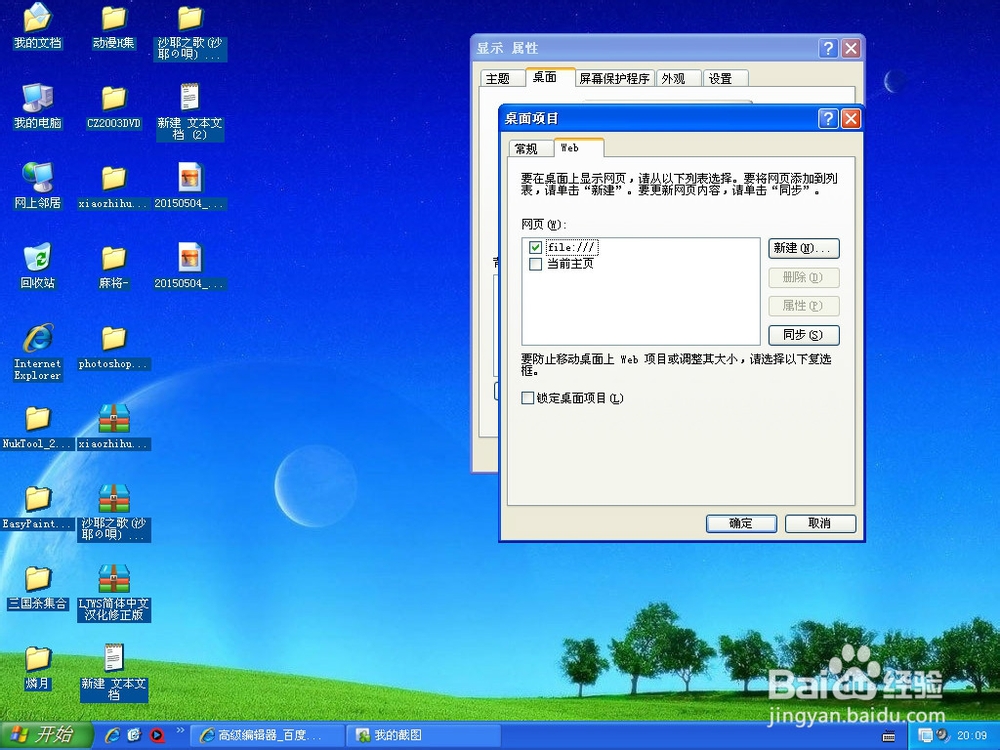Click the 同步(S) button
The image size is (1000, 750).
[803, 334]
